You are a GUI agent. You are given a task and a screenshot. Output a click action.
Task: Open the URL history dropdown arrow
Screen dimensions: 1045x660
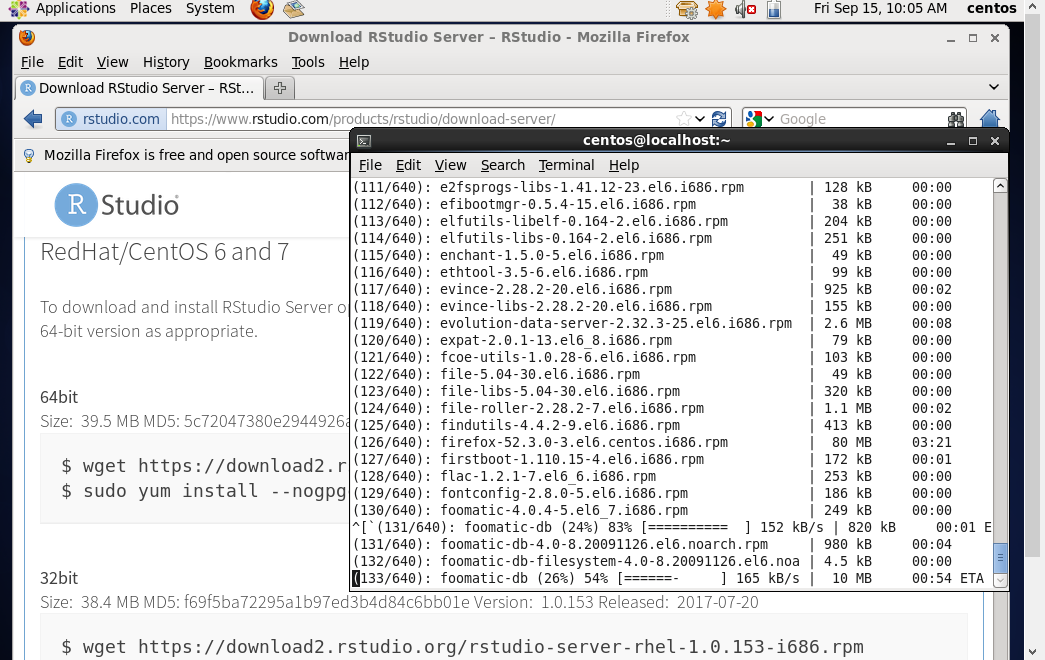click(x=700, y=119)
